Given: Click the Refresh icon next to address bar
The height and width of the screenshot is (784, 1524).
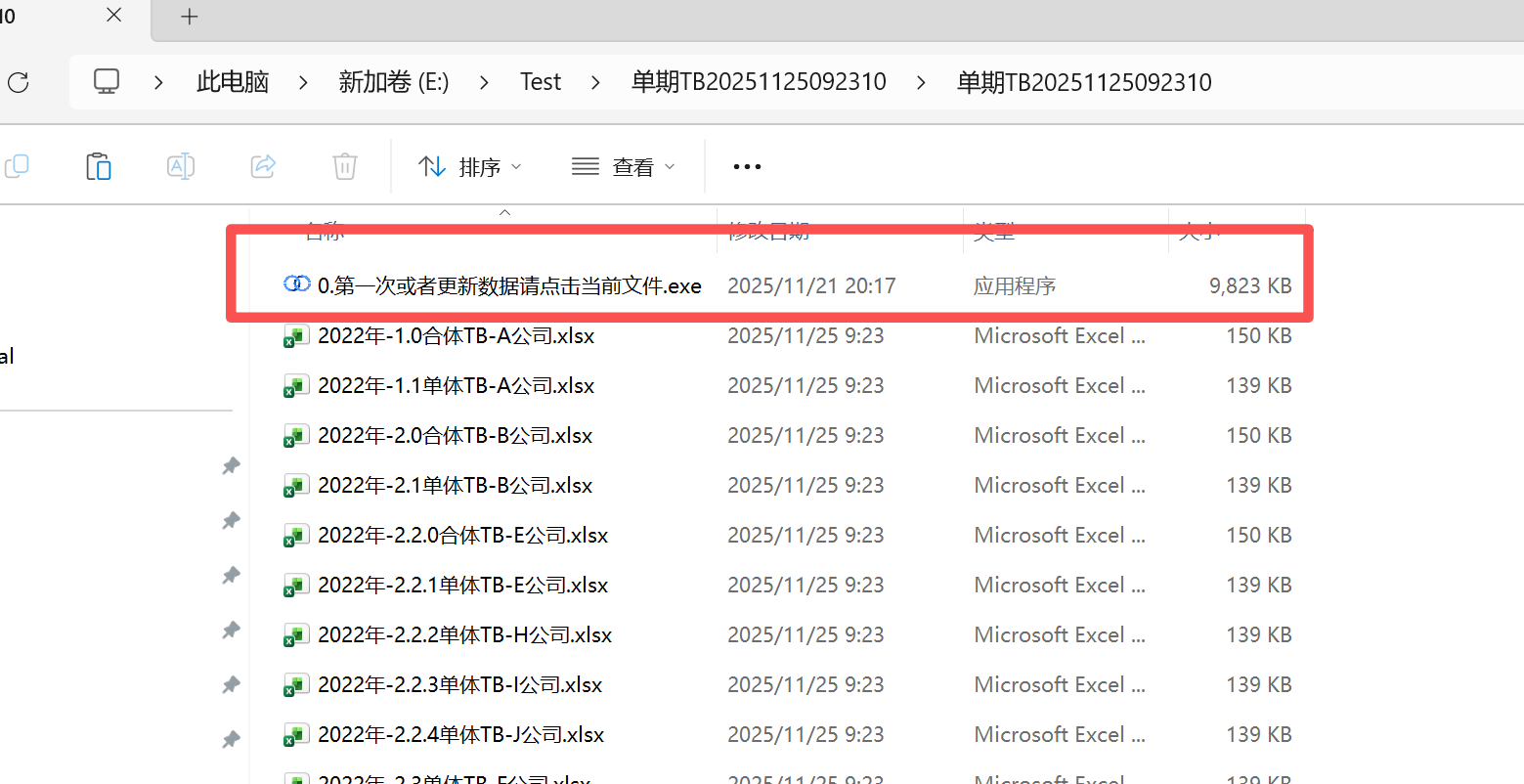Looking at the screenshot, I should [x=18, y=82].
